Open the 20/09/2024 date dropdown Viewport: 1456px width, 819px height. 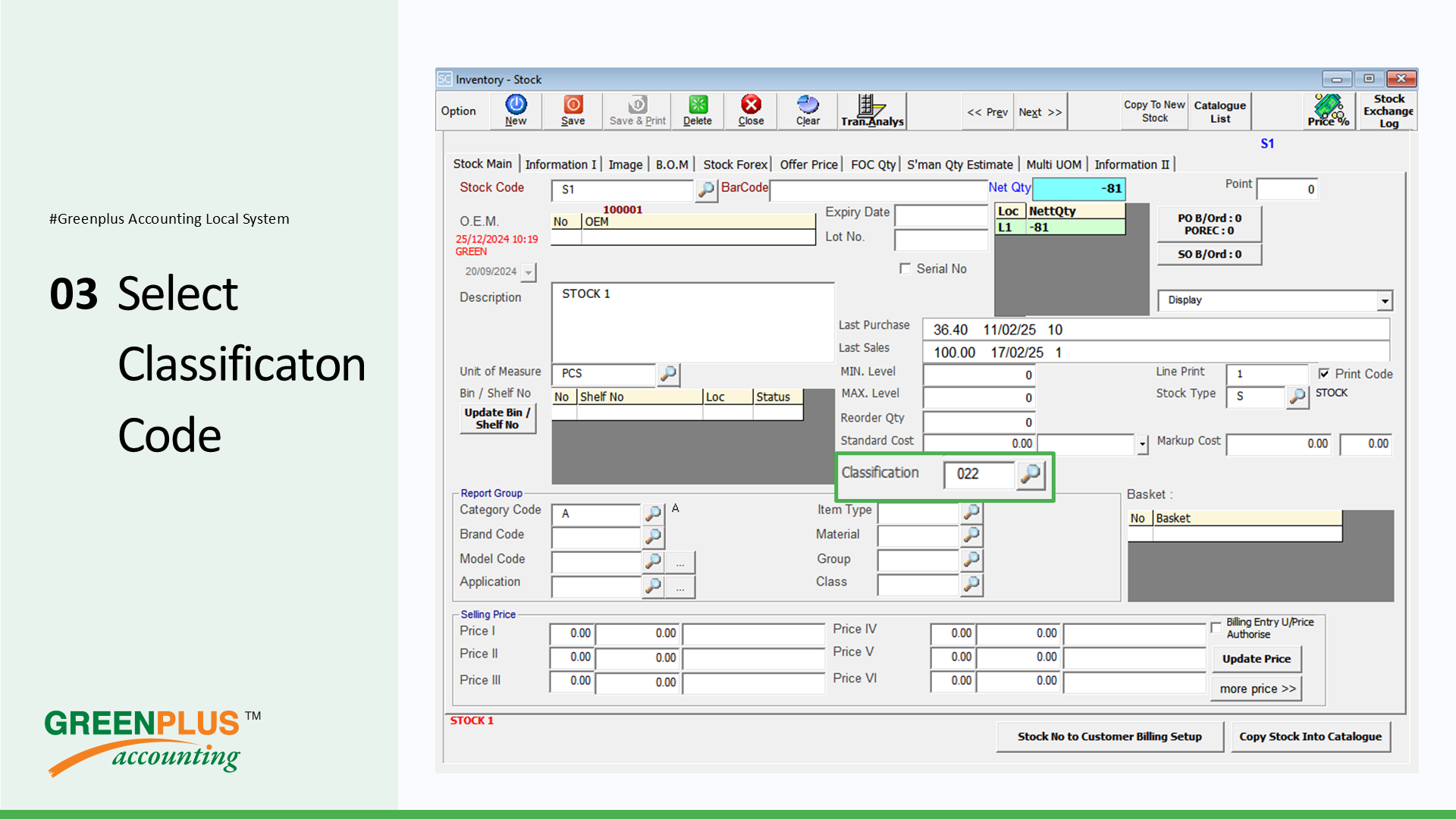[x=529, y=271]
